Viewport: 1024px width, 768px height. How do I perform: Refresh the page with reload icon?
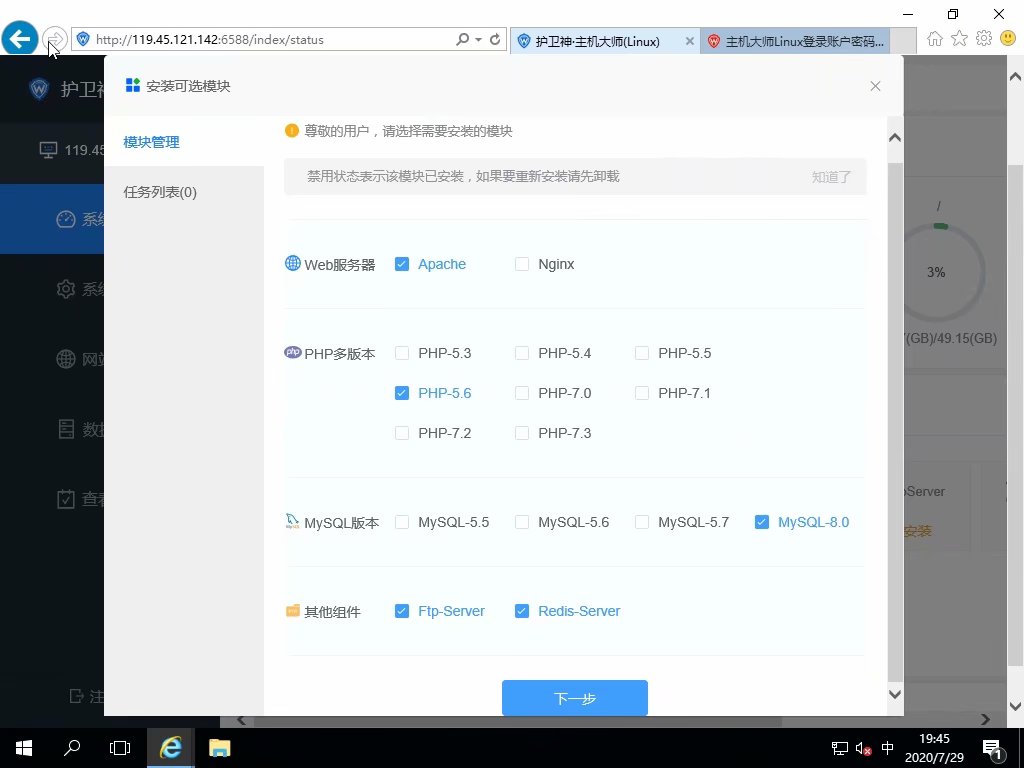tap(495, 39)
